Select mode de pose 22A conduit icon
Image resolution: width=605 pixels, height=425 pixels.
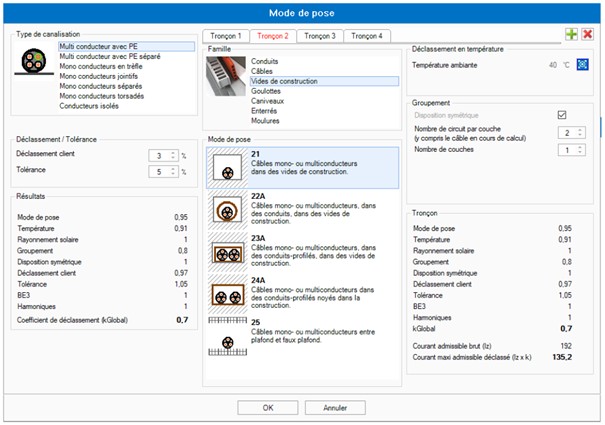tap(225, 209)
